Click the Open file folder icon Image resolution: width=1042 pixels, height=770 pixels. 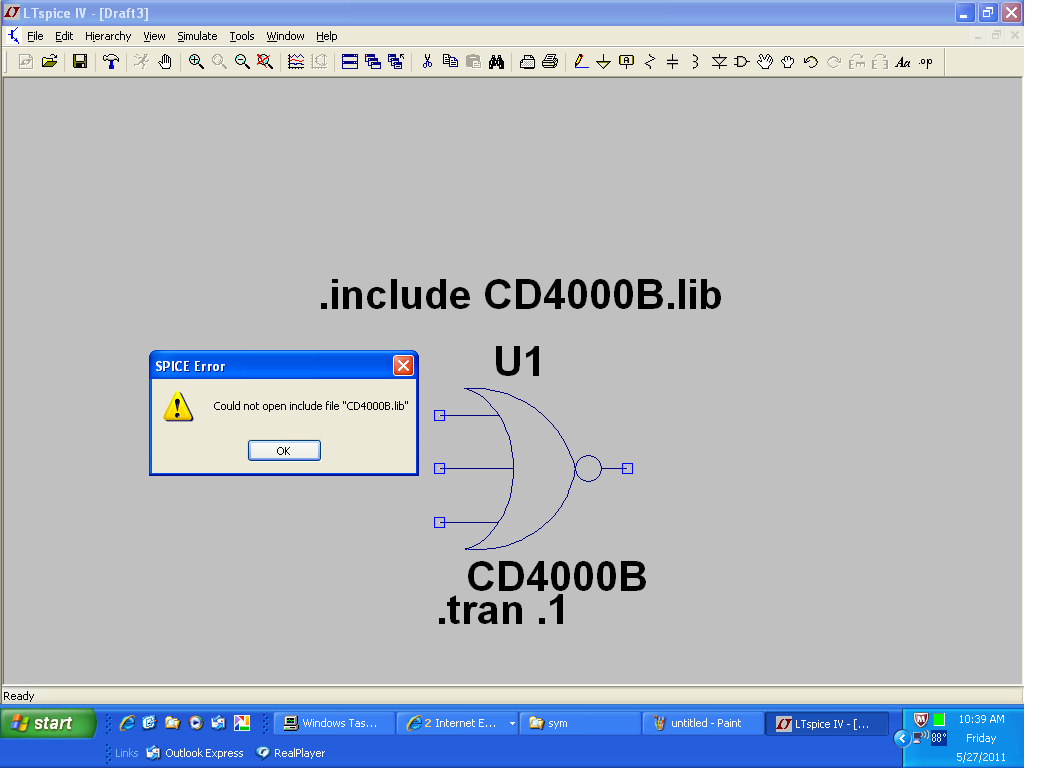tap(49, 62)
